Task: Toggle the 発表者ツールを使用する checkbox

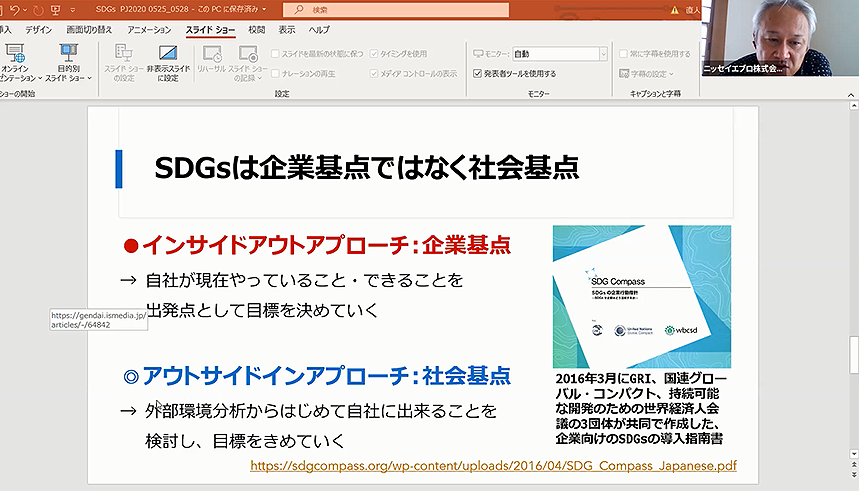Action: (x=477, y=73)
